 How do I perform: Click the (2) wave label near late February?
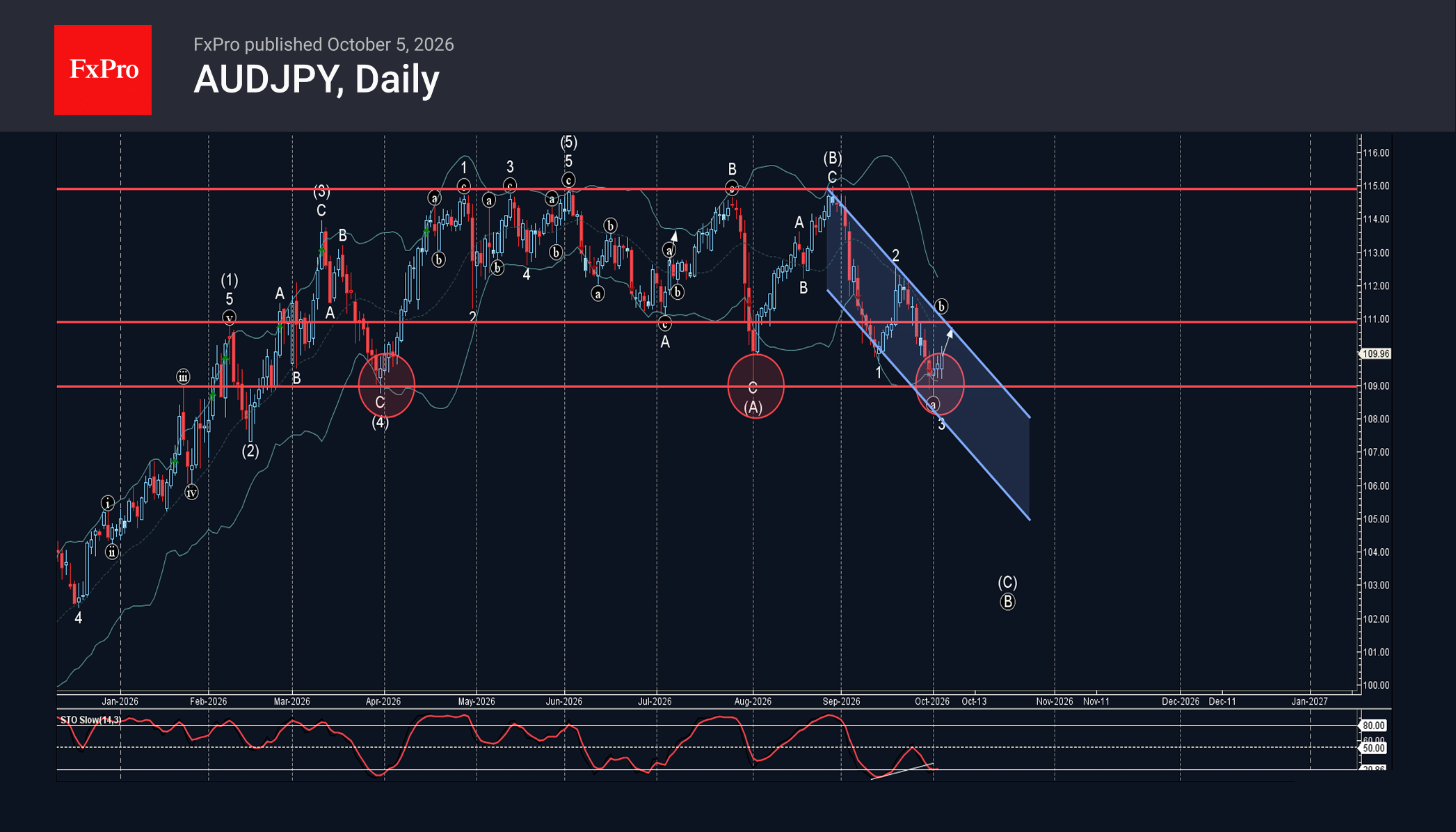pyautogui.click(x=250, y=451)
